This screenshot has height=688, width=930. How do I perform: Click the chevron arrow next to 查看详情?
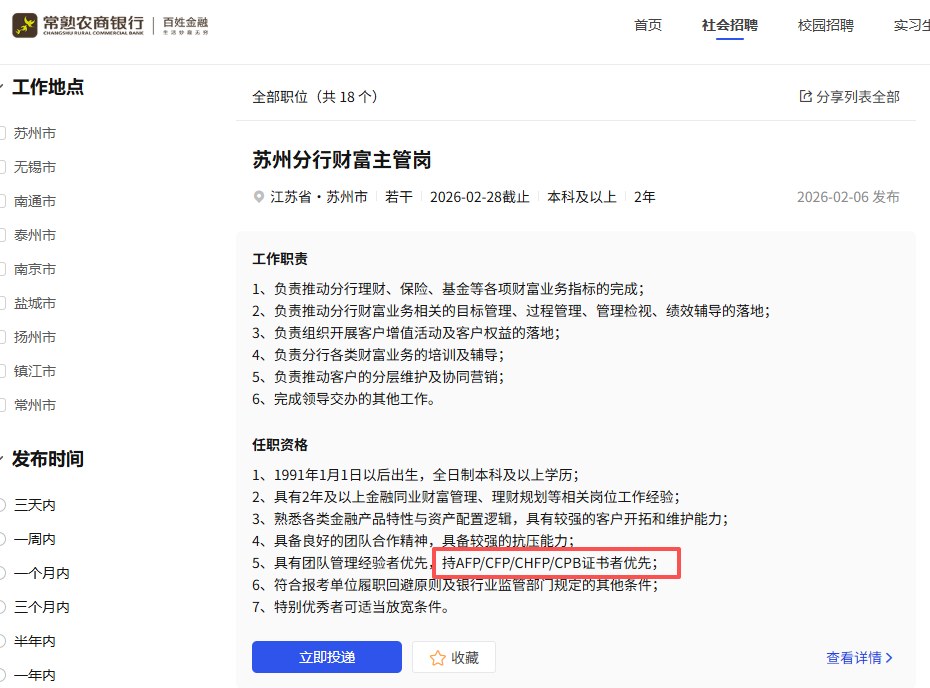[x=890, y=658]
